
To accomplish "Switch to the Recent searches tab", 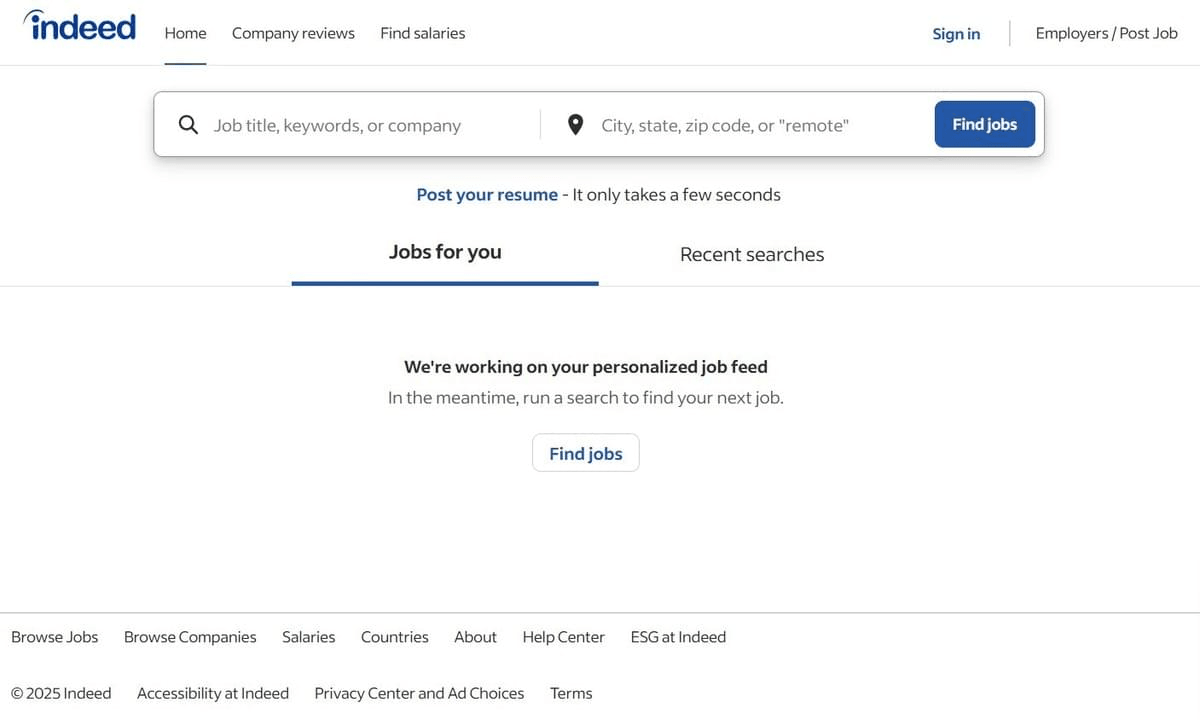I will pyautogui.click(x=751, y=253).
